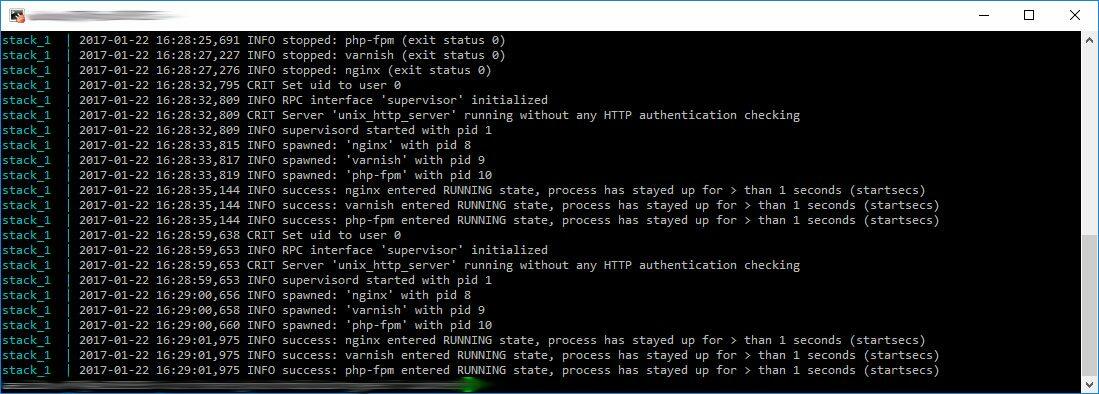1099x394 pixels.
Task: Click the last 'php-fpm entered RUNNING state' line
Action: [x=470, y=370]
